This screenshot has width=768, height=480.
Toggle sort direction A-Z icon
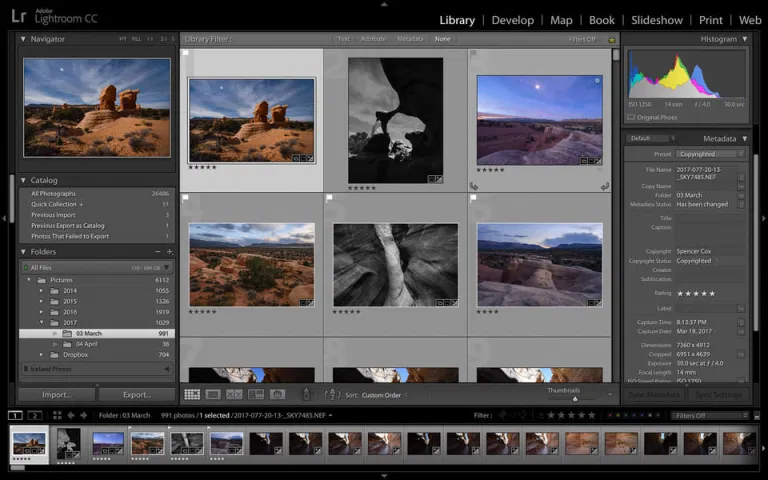(332, 394)
